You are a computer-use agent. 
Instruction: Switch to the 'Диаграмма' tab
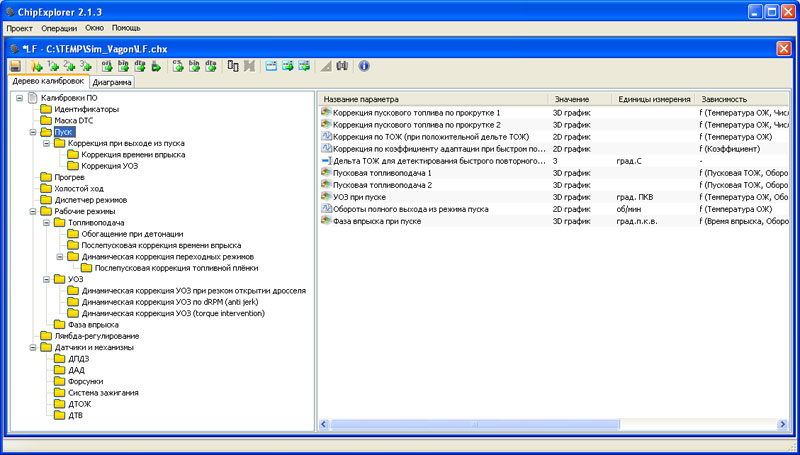point(114,83)
